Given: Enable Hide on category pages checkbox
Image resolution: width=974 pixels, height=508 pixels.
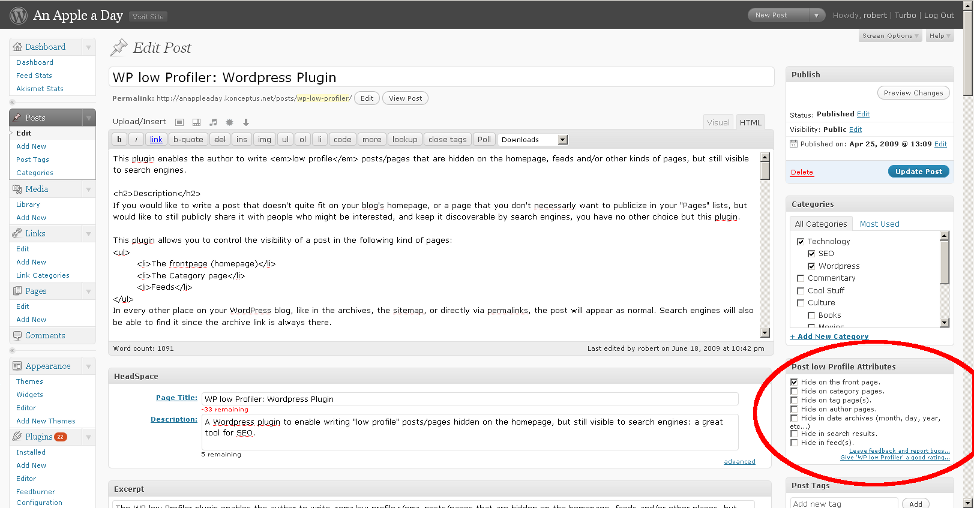Looking at the screenshot, I should (794, 391).
